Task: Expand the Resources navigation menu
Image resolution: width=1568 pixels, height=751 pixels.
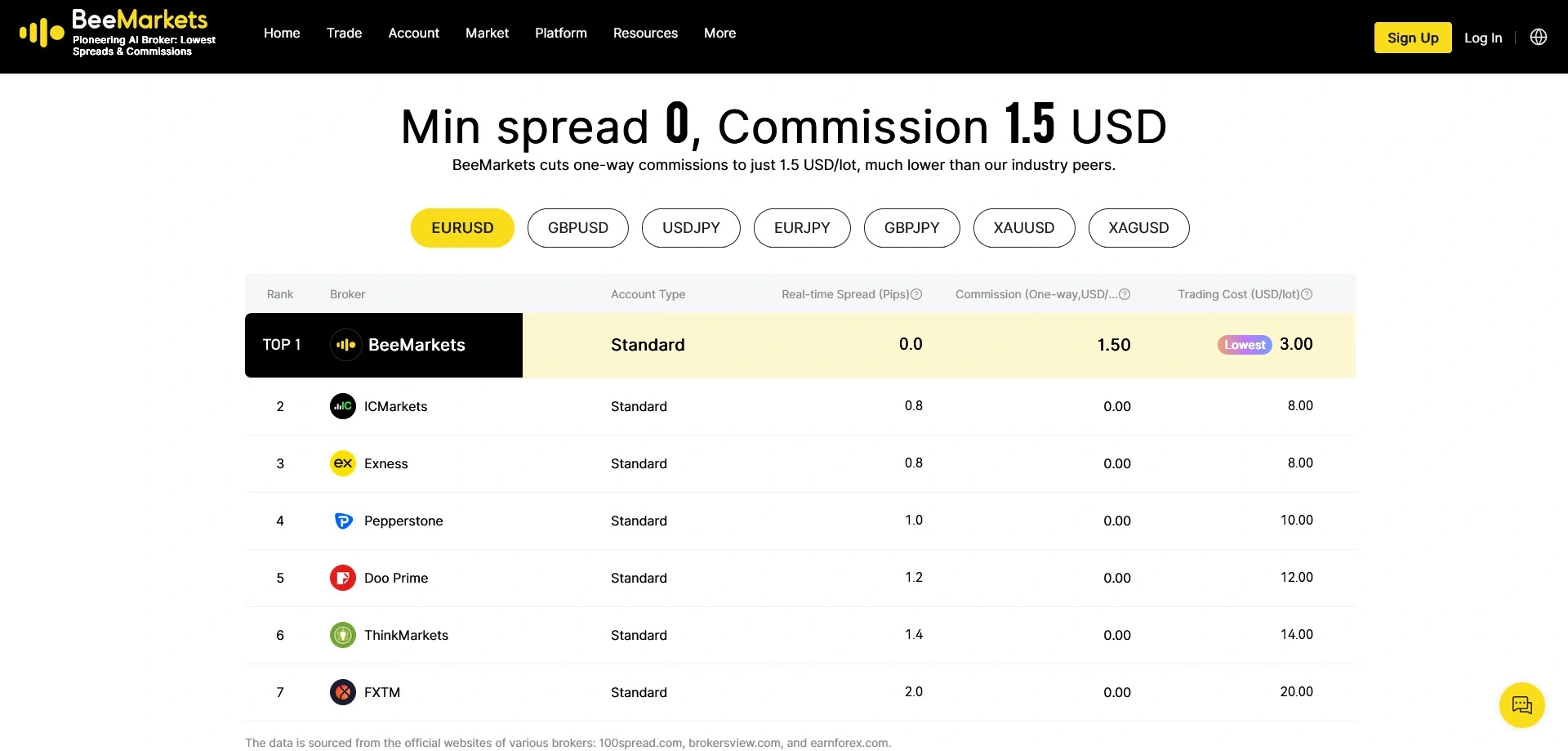Action: (x=645, y=34)
